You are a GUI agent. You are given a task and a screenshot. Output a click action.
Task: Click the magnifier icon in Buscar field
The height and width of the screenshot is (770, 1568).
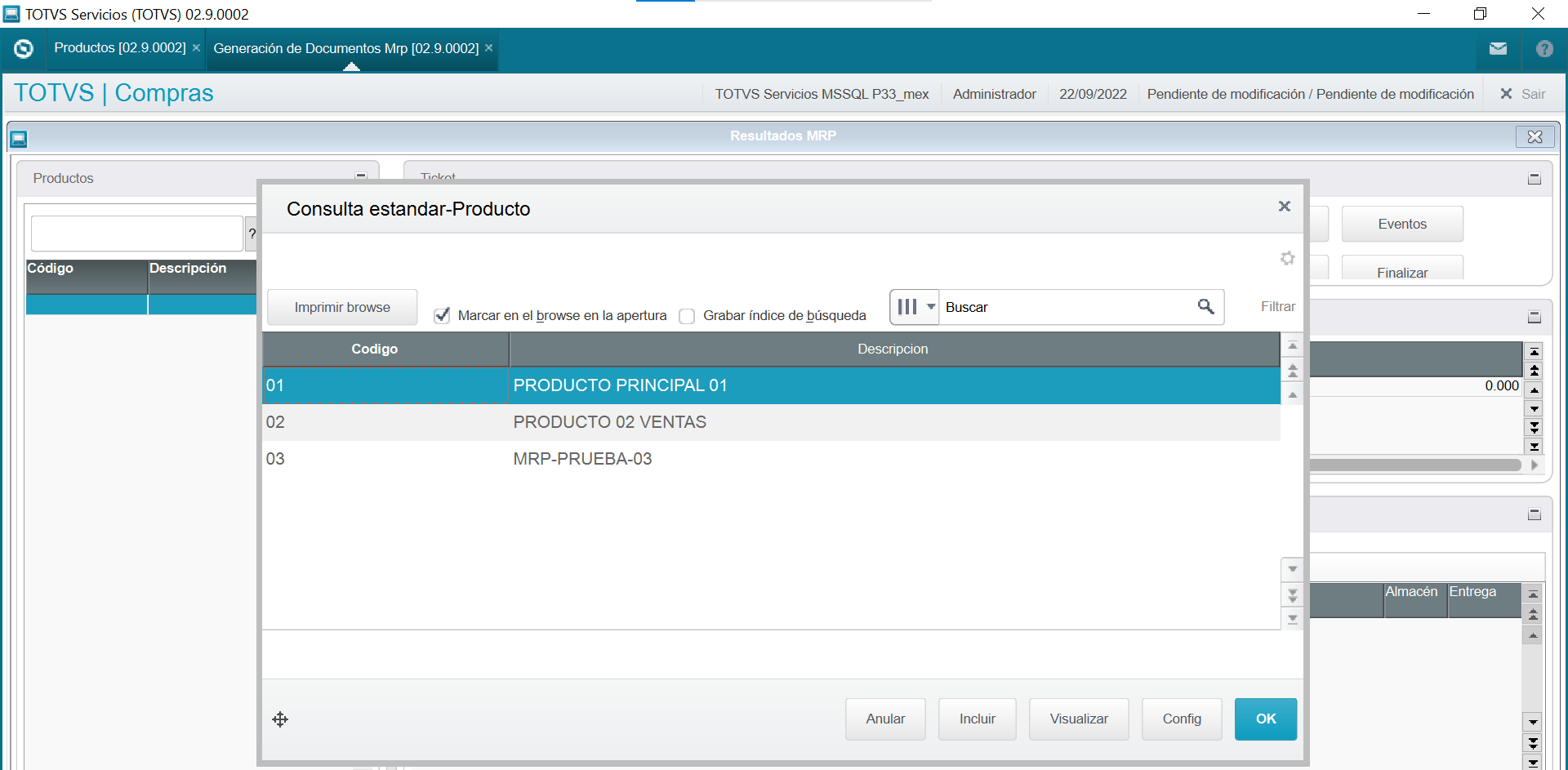pyautogui.click(x=1205, y=306)
